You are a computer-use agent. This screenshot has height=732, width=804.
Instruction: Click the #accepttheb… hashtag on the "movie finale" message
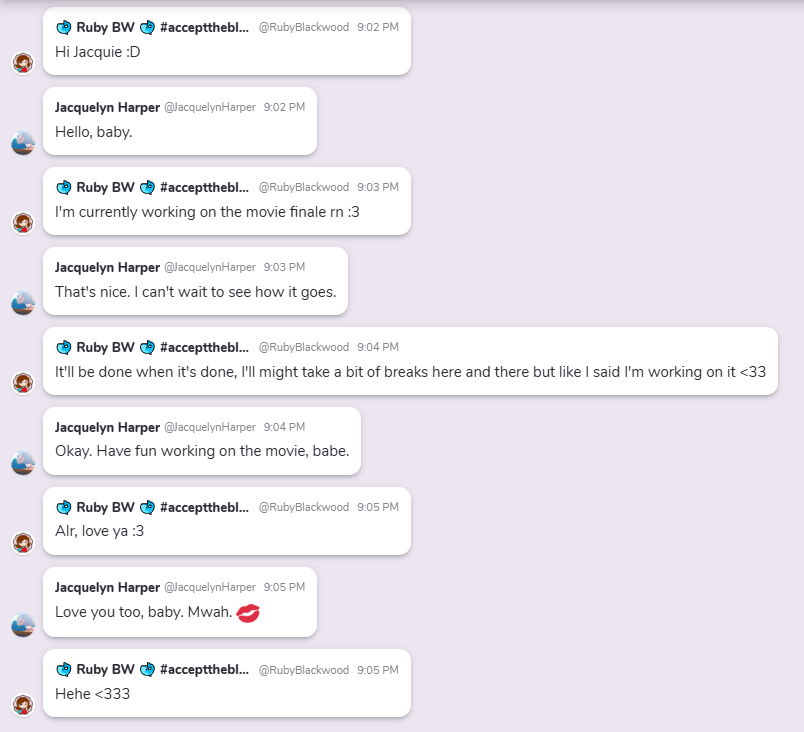[204, 187]
